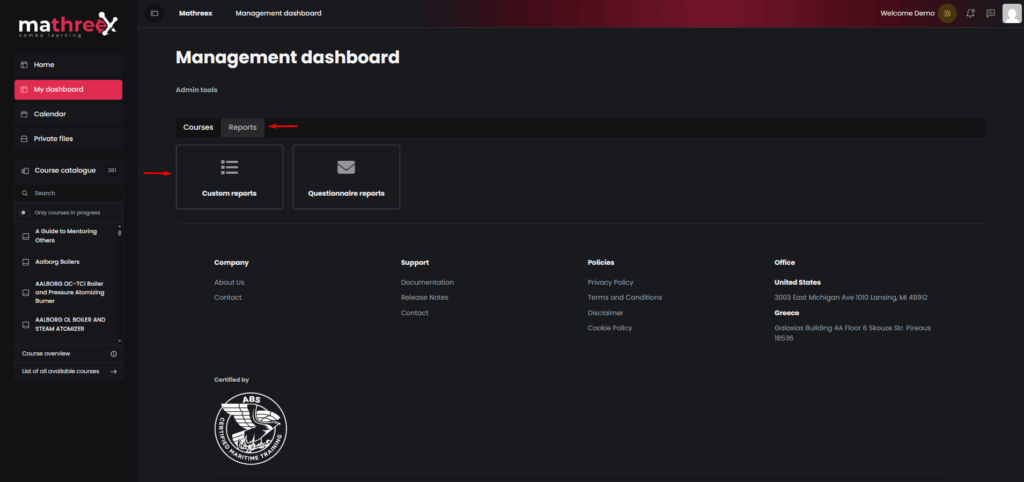
Task: Click the Calendar icon in the sidebar
Action: pos(24,114)
